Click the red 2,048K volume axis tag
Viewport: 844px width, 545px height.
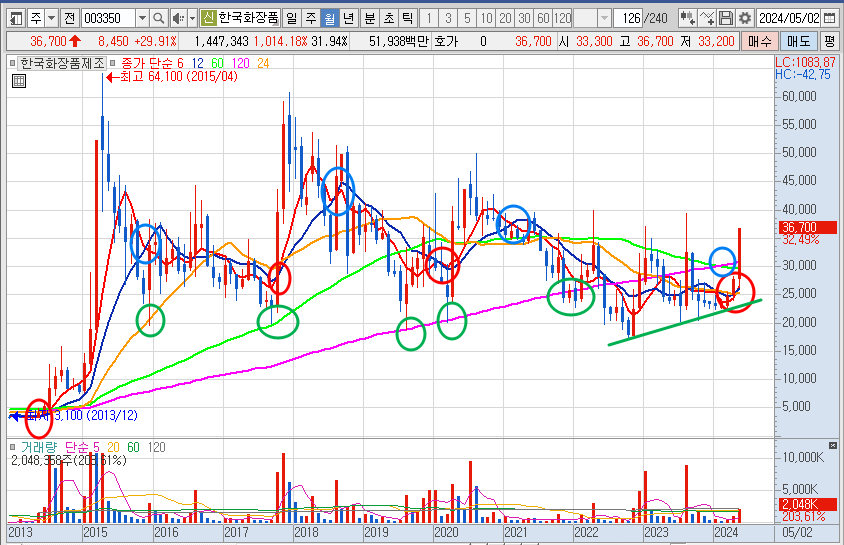(x=807, y=505)
